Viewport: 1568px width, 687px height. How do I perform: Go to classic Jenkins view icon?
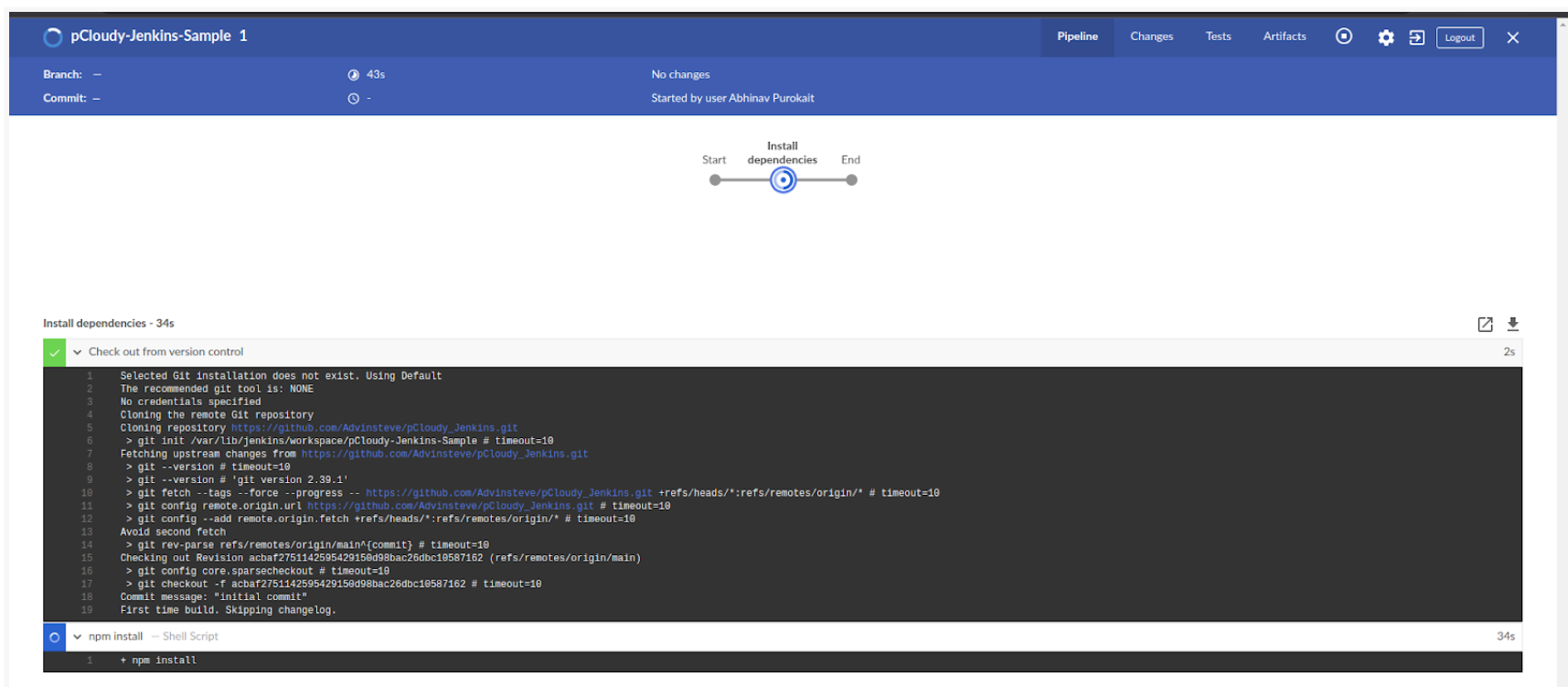[1416, 38]
